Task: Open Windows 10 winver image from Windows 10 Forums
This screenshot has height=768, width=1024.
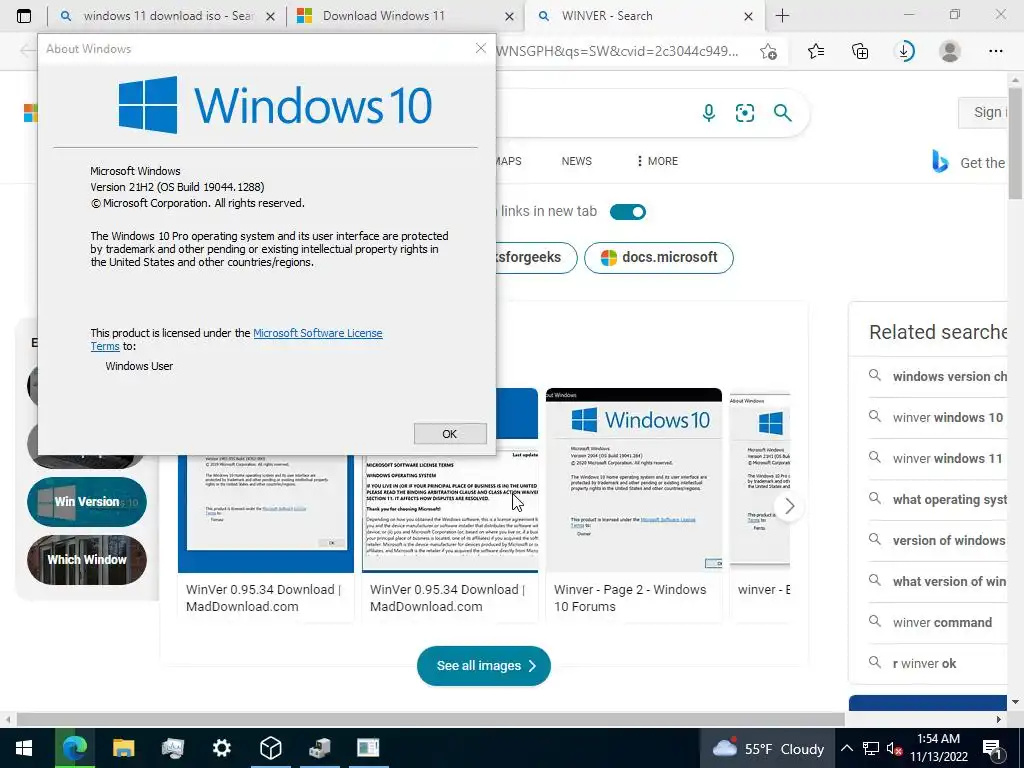Action: tap(634, 480)
